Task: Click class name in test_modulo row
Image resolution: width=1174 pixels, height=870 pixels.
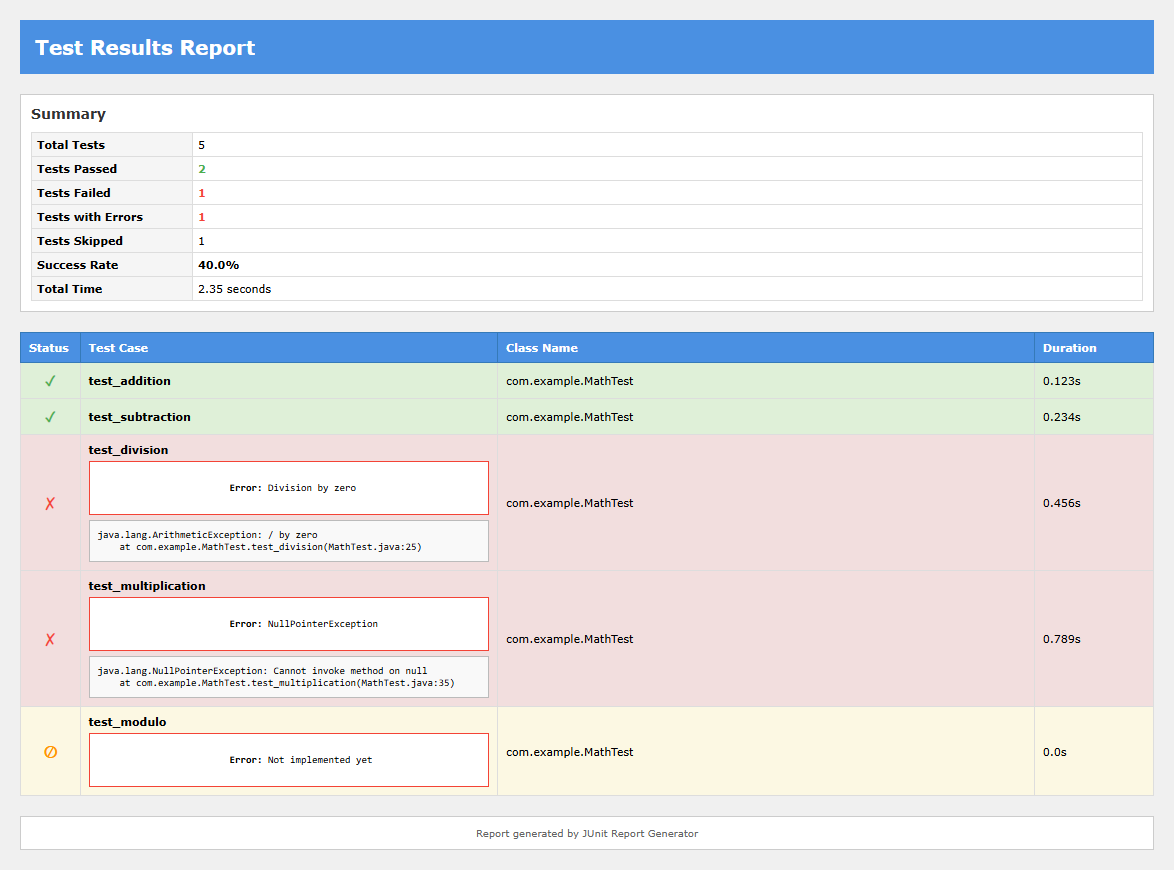Action: tap(569, 752)
